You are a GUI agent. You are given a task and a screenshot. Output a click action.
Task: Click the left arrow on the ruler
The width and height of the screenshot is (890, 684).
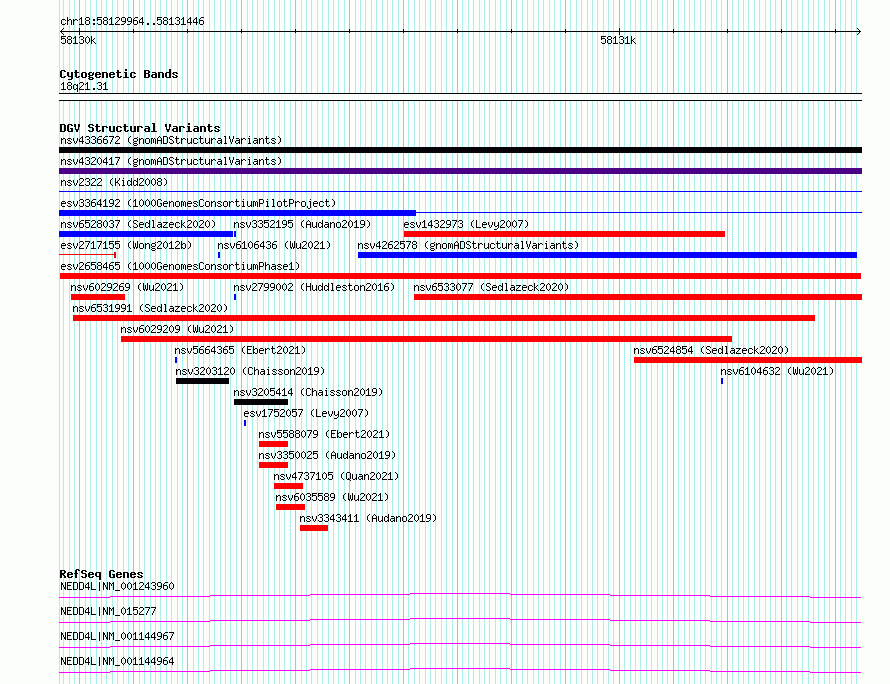[62, 32]
